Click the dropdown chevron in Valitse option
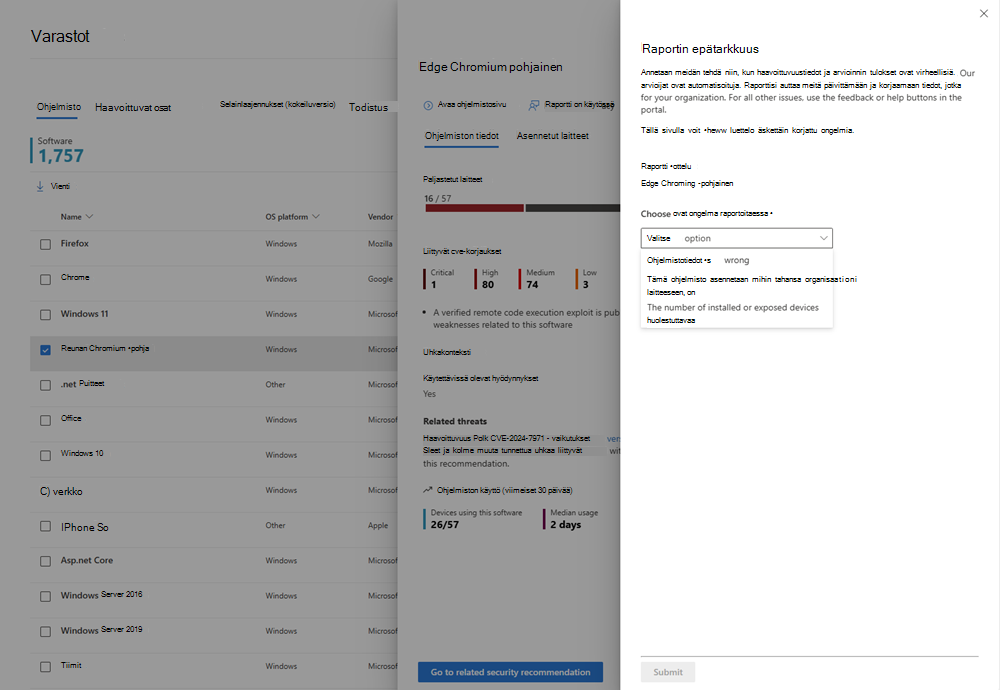 (823, 238)
